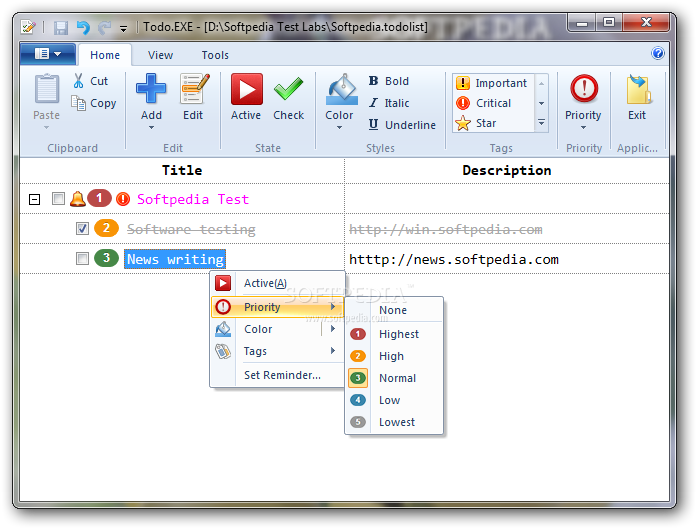Open the help question mark icon
Viewport: 697px width, 529px height.
click(658, 53)
